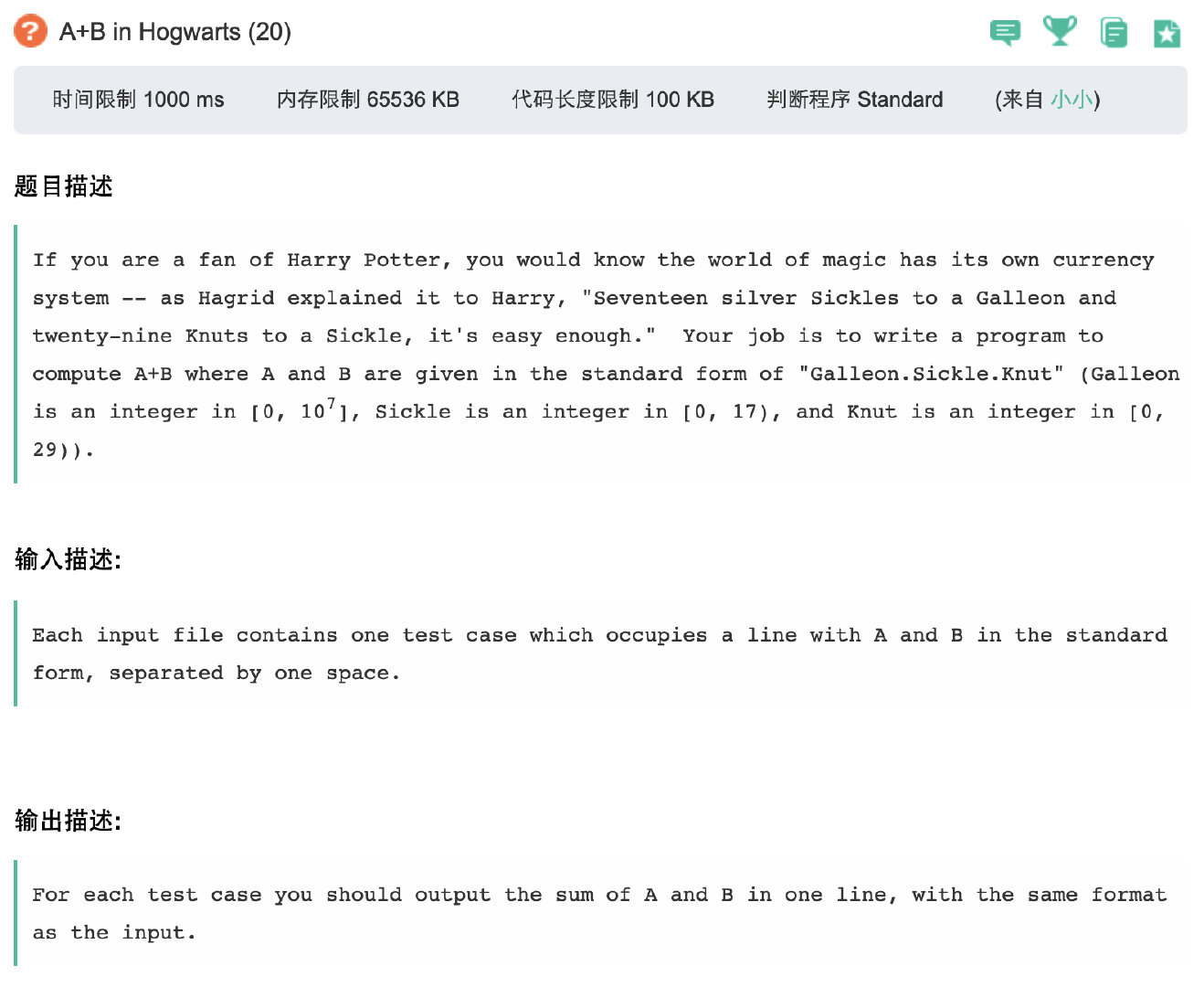Open the trophy ranking icon
1204x987 pixels.
(1060, 31)
